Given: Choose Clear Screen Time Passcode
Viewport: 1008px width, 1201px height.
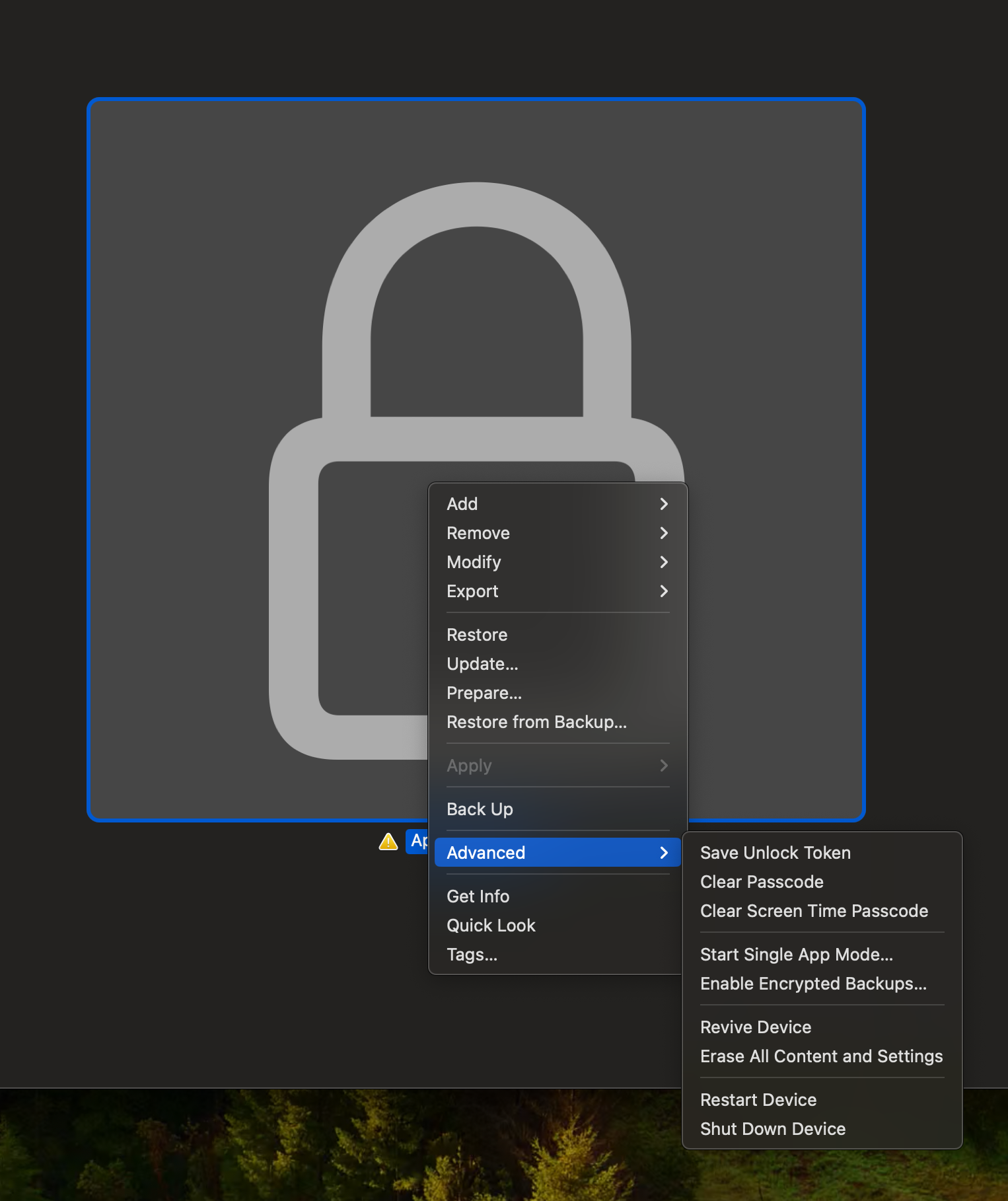Looking at the screenshot, I should 822,911.
